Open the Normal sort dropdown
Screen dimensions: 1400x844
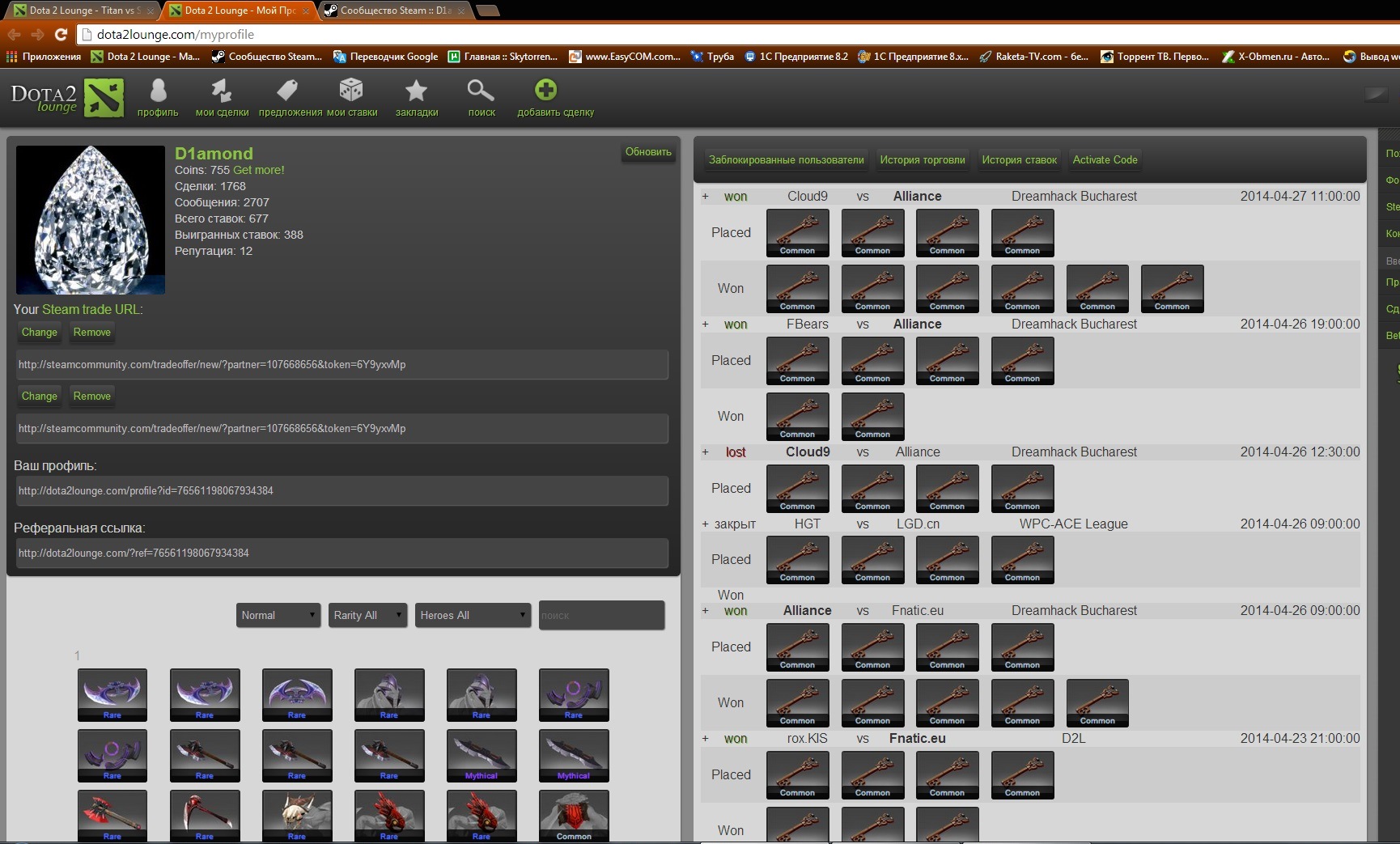[x=278, y=615]
